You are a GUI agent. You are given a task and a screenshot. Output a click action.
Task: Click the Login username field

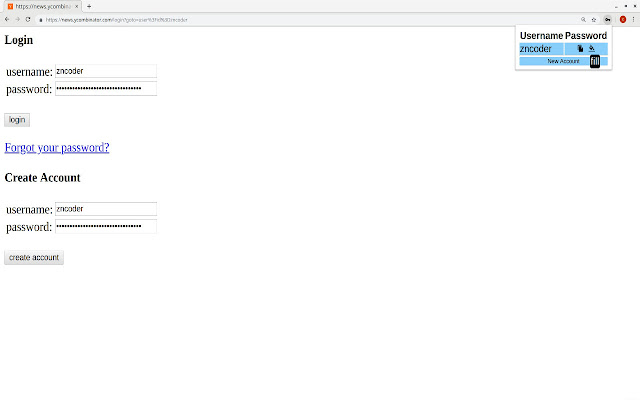(x=106, y=71)
